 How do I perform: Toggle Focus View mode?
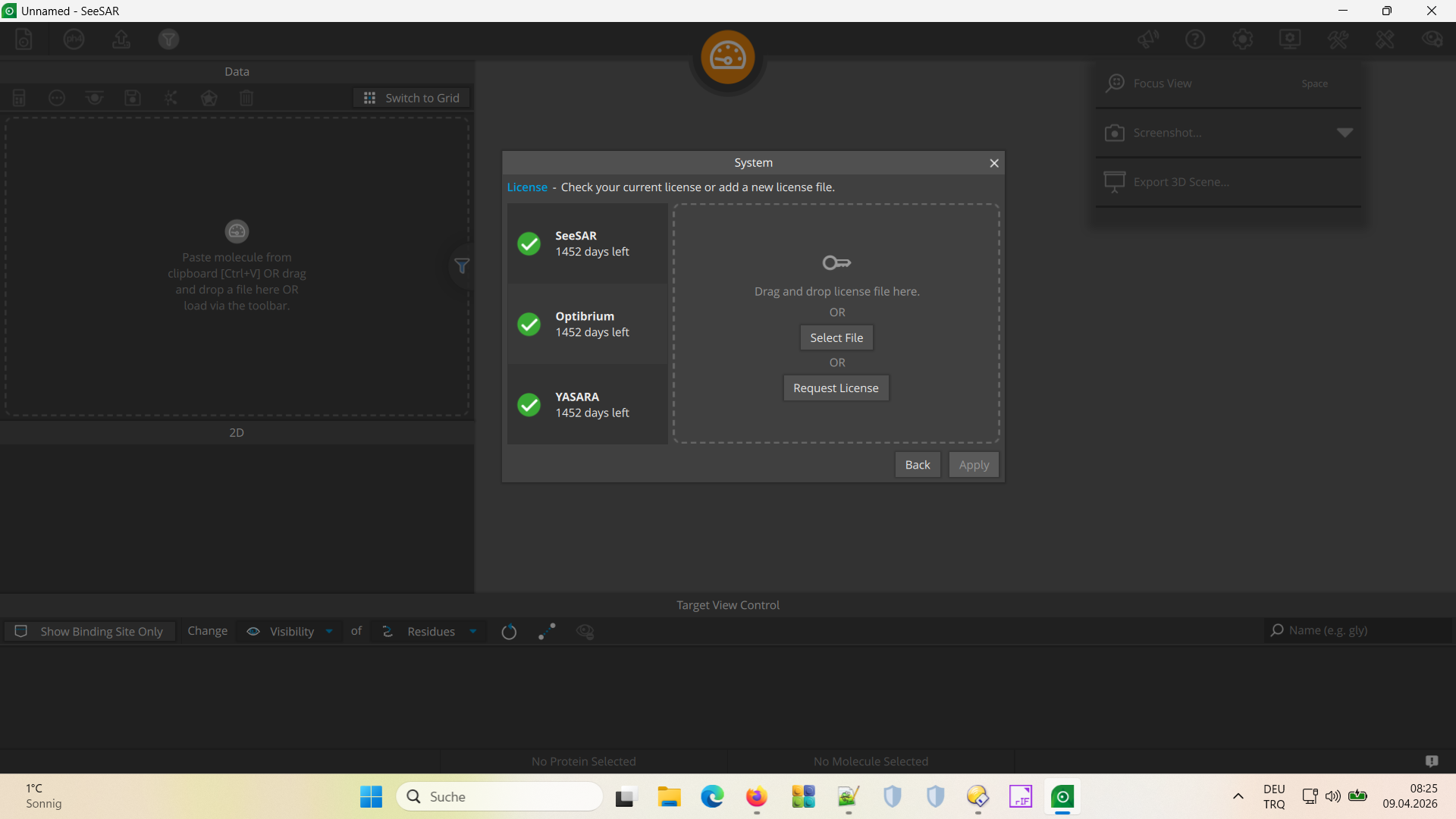(x=1163, y=83)
